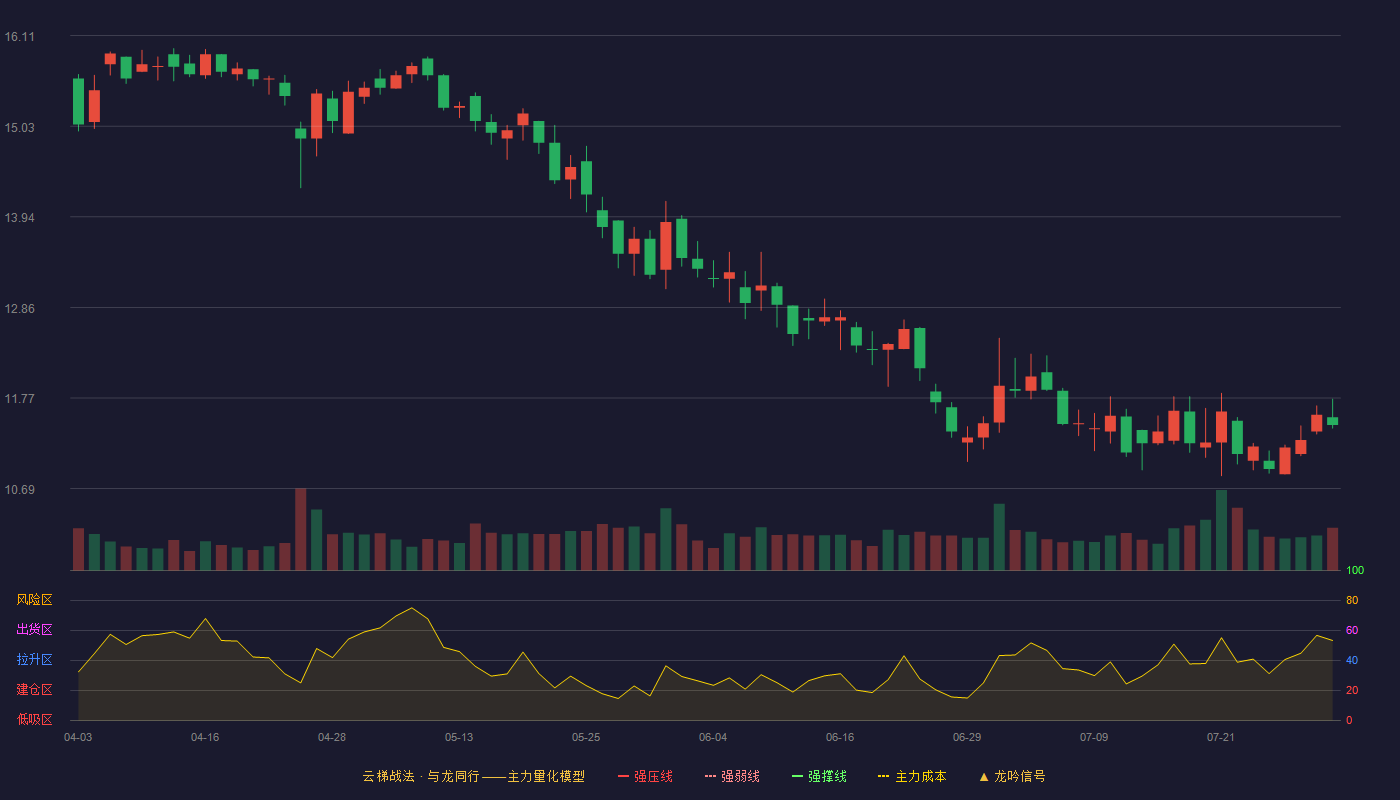Click the 10.69 price axis label
This screenshot has width=1400, height=800.
pos(19,489)
